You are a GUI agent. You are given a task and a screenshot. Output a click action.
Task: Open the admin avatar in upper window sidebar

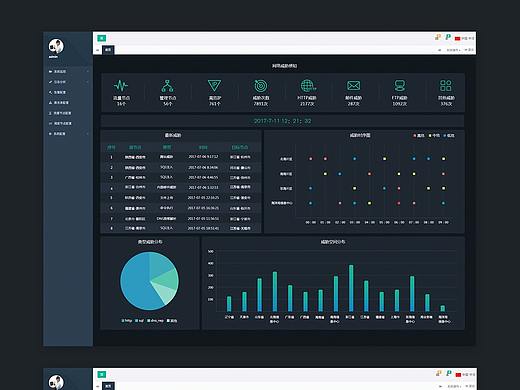(56, 46)
